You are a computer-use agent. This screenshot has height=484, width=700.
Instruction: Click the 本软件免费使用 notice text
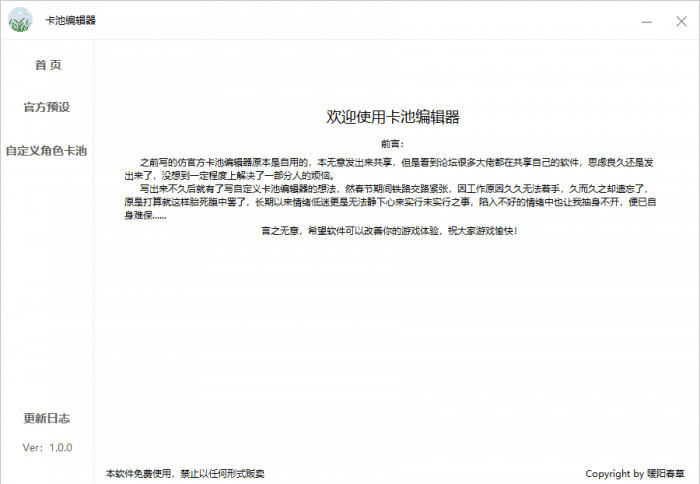point(185,473)
